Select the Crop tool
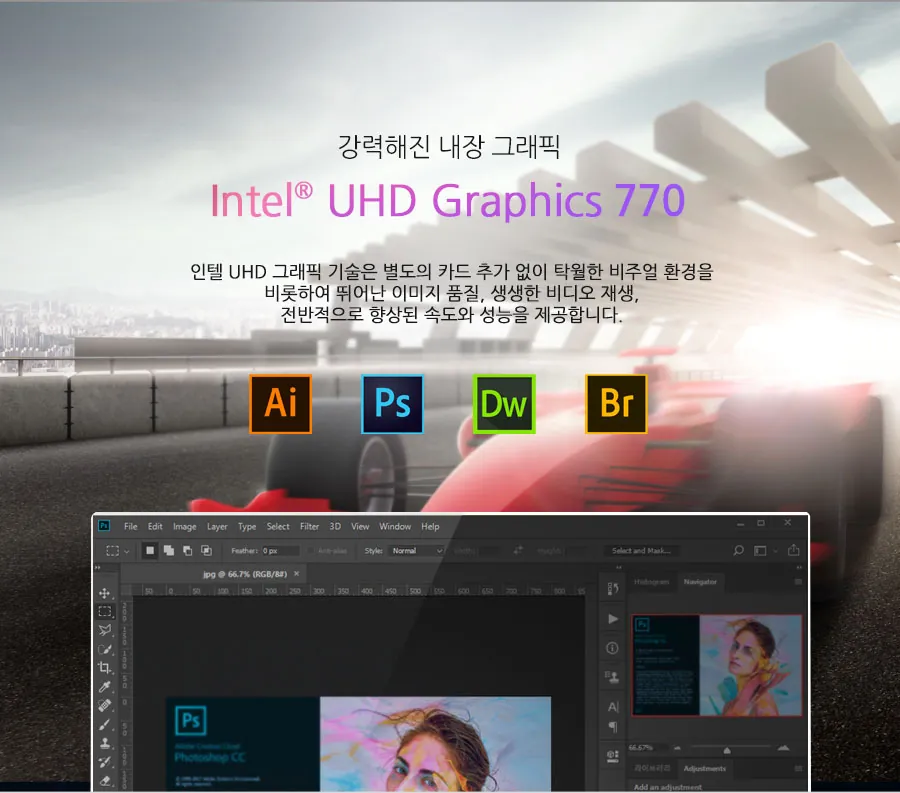 point(105,668)
